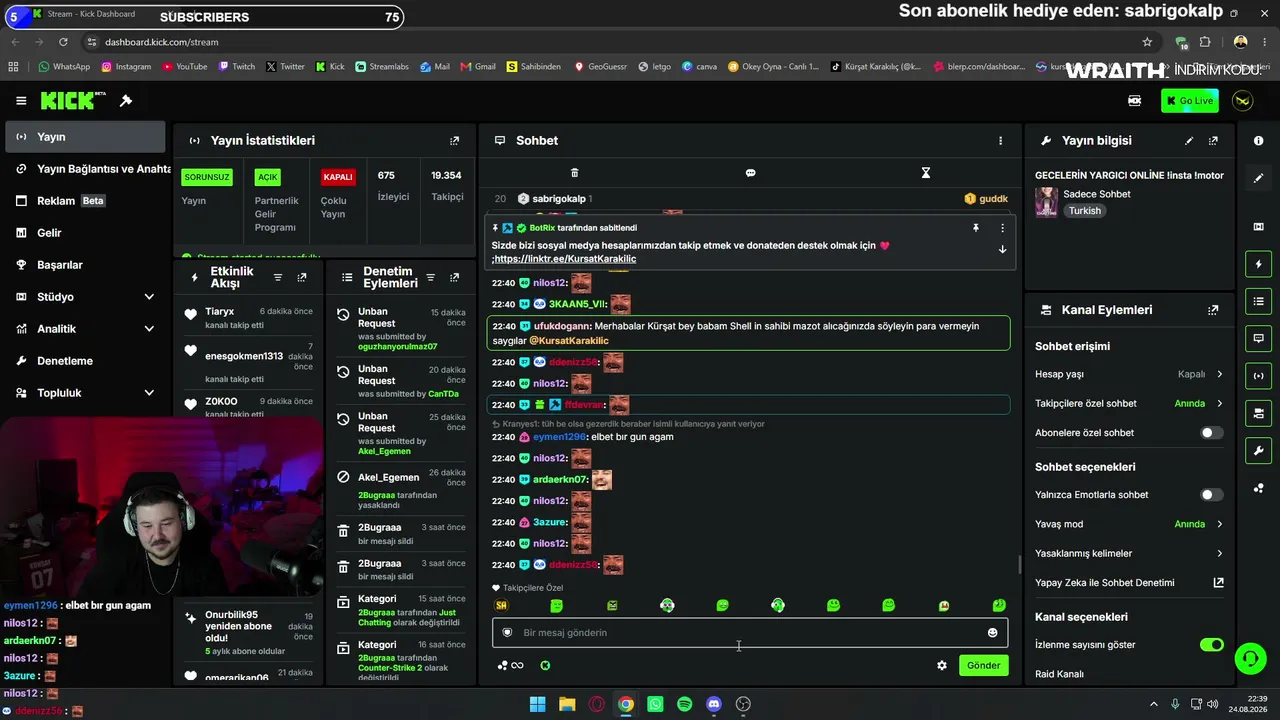Open the YouTube bookmark
Image resolution: width=1280 pixels, height=720 pixels.
point(184,67)
